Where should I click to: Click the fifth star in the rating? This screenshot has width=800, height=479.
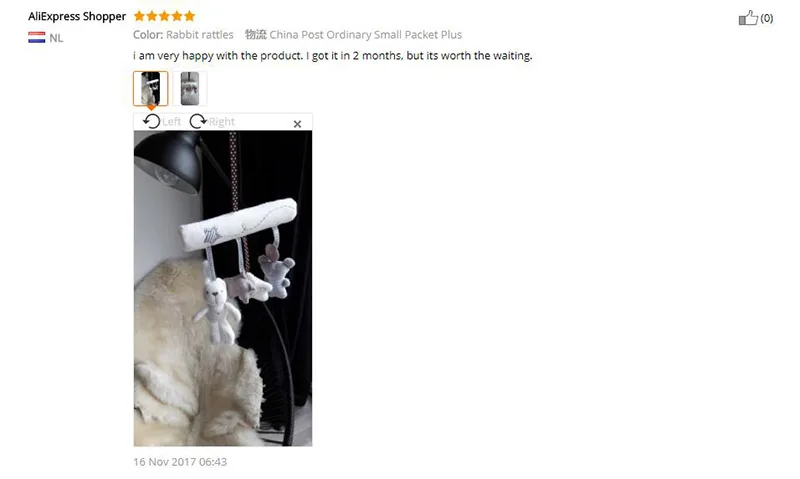click(x=189, y=16)
